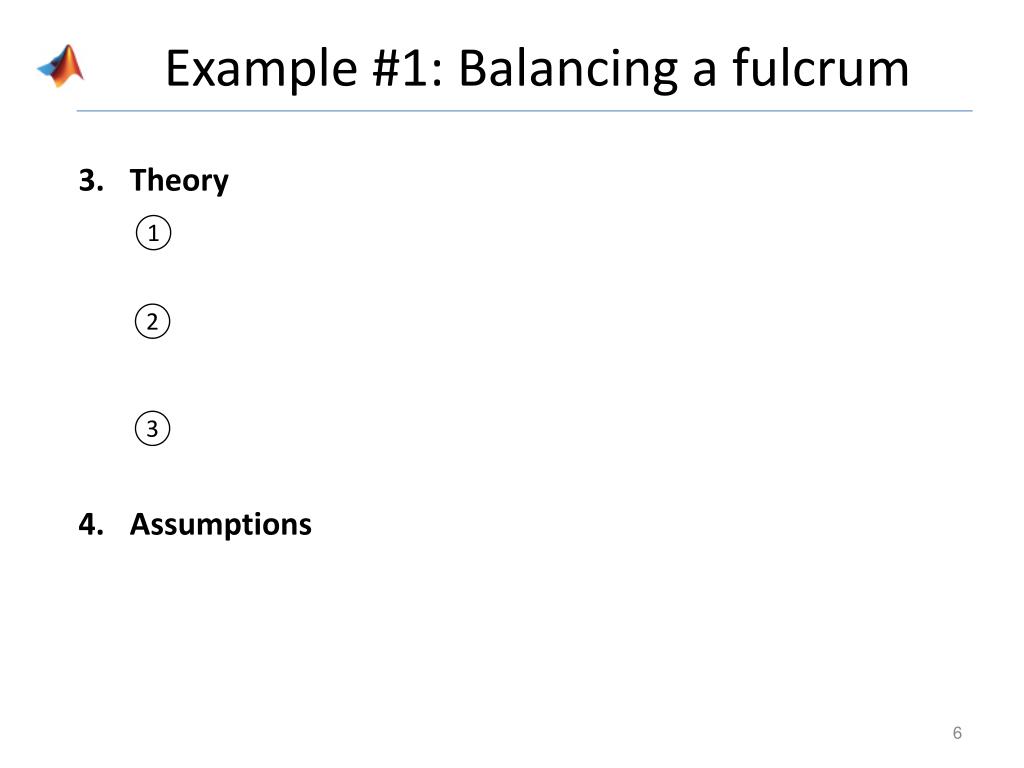The image size is (1024, 768).
Task: Click the slide page number 6
Action: pos(957,733)
